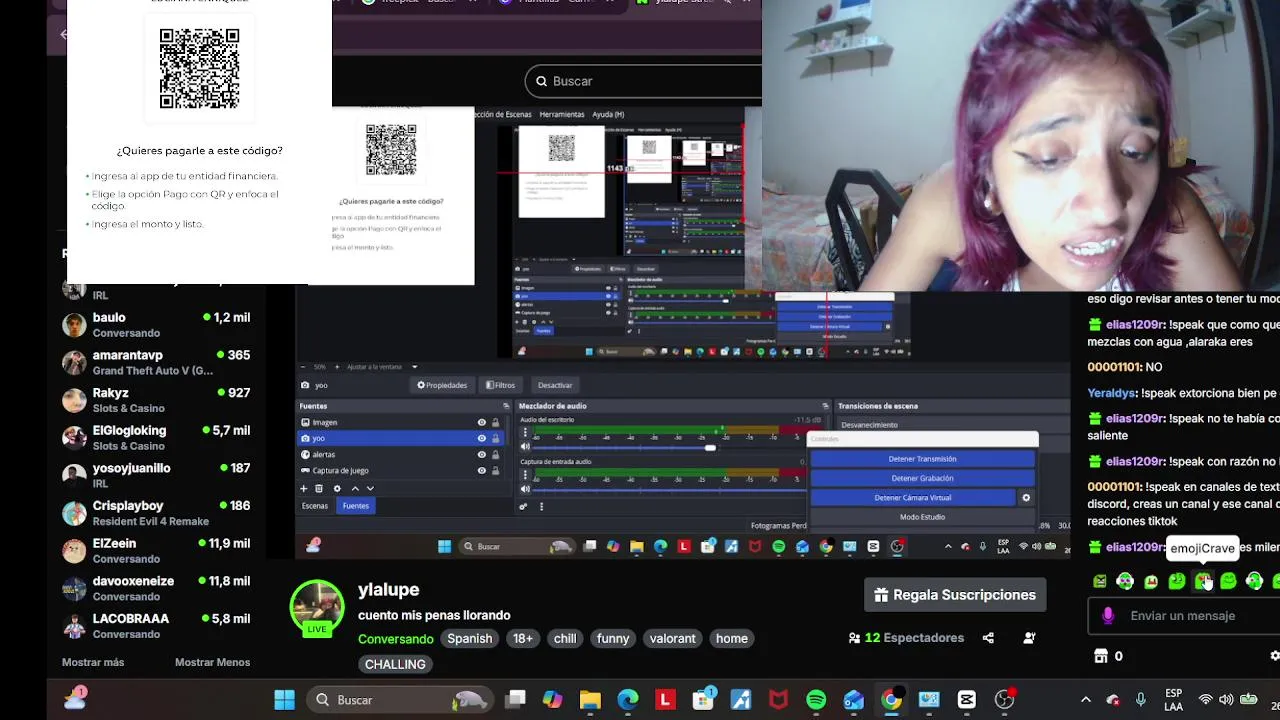The image size is (1280, 720).
Task: Open OBS Studio from the outer taskbar
Action: [1004, 700]
